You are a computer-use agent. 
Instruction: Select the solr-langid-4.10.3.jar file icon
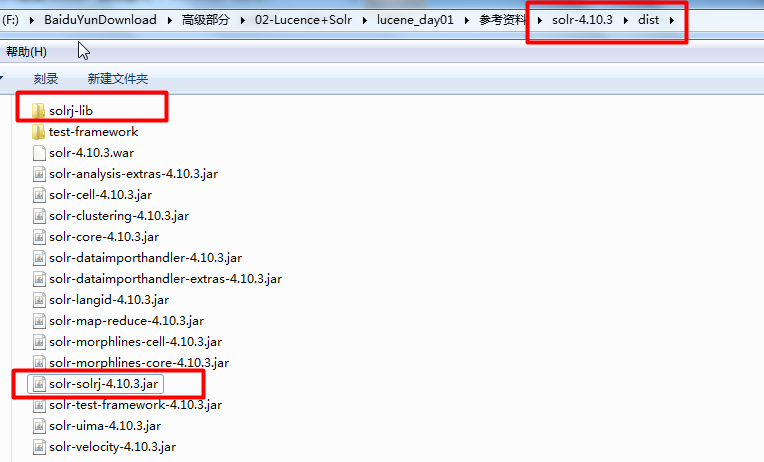click(x=39, y=299)
